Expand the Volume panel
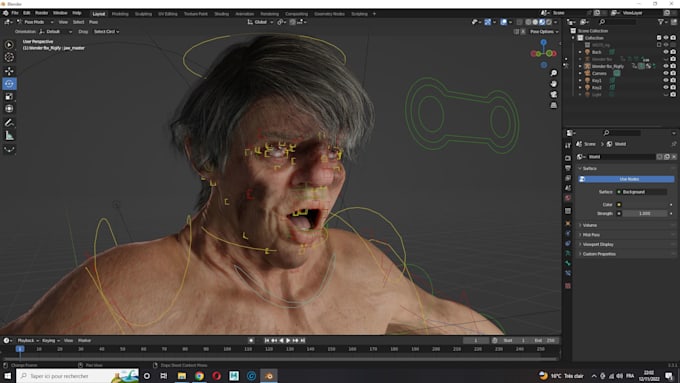Viewport: 680px width, 383px height. click(x=627, y=225)
